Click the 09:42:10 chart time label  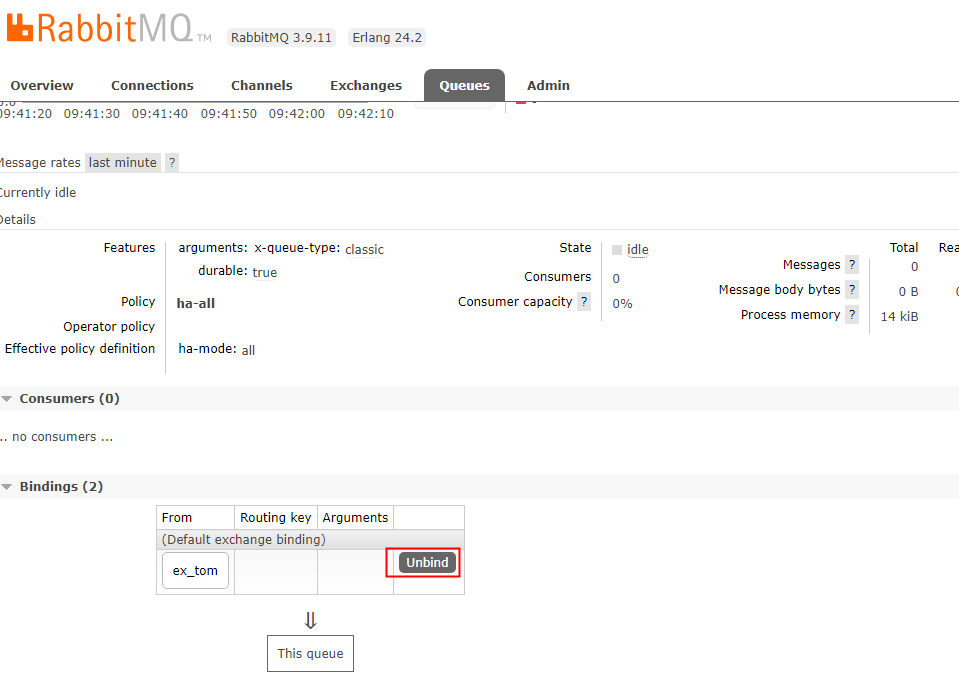366,114
